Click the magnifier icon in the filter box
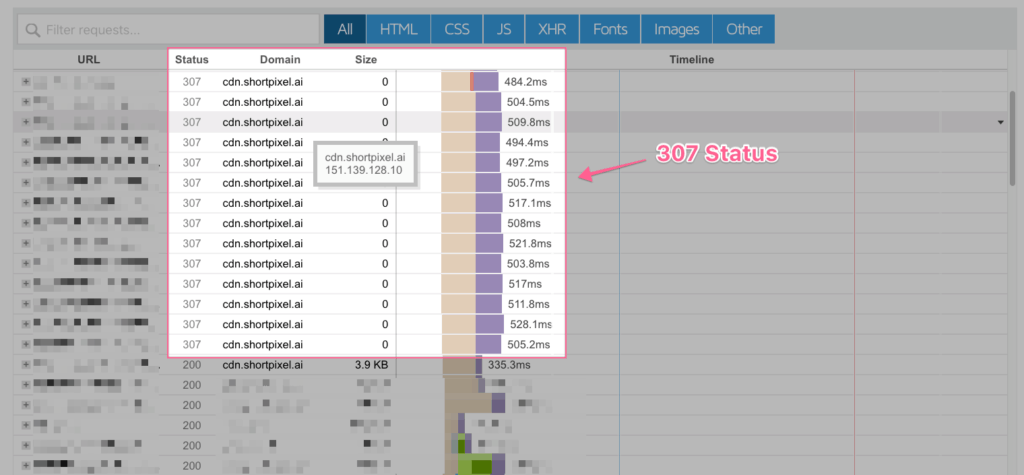The width and height of the screenshot is (1024, 475). (32, 30)
